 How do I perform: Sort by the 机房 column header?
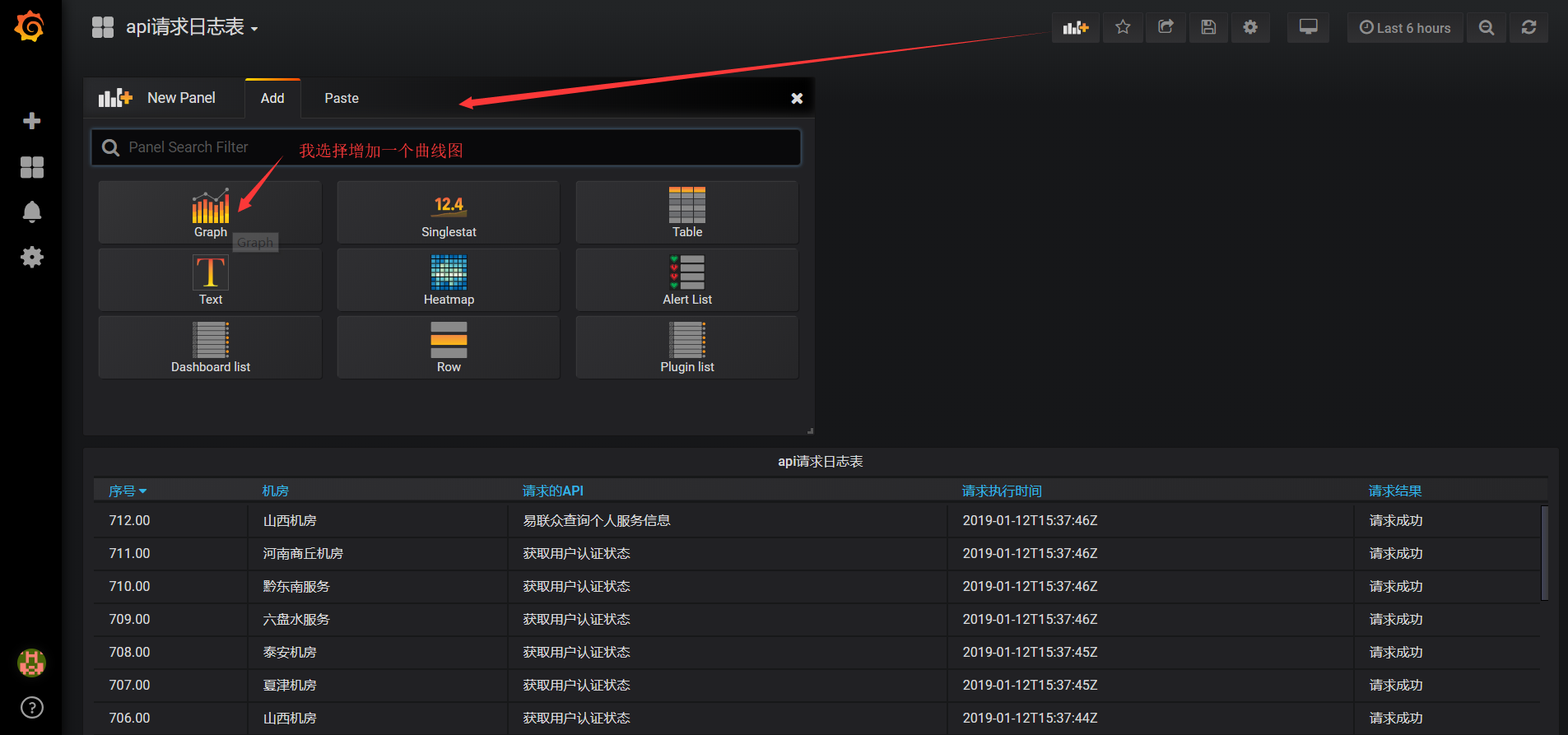pyautogui.click(x=276, y=491)
